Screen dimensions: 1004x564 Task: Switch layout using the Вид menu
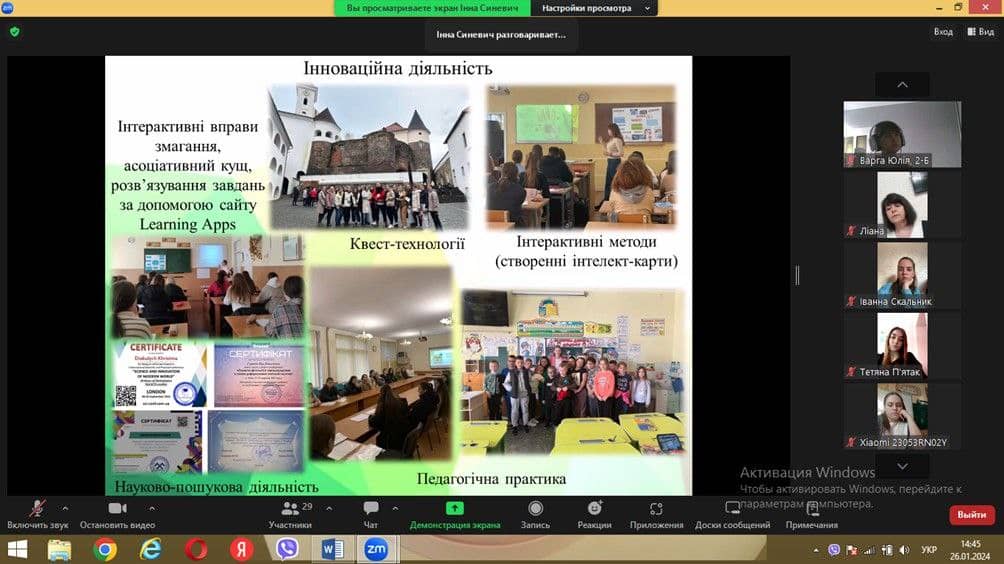pyautogui.click(x=980, y=31)
